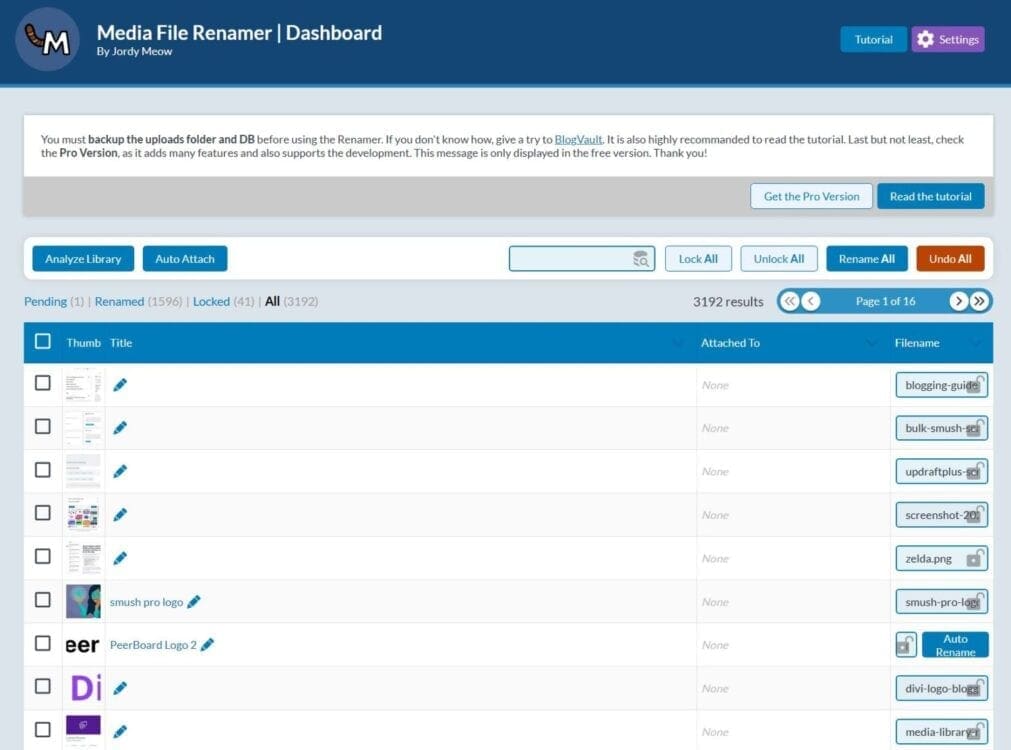Toggle the lock icon on the divi-logo filename
This screenshot has width=1011, height=750.
975,687
